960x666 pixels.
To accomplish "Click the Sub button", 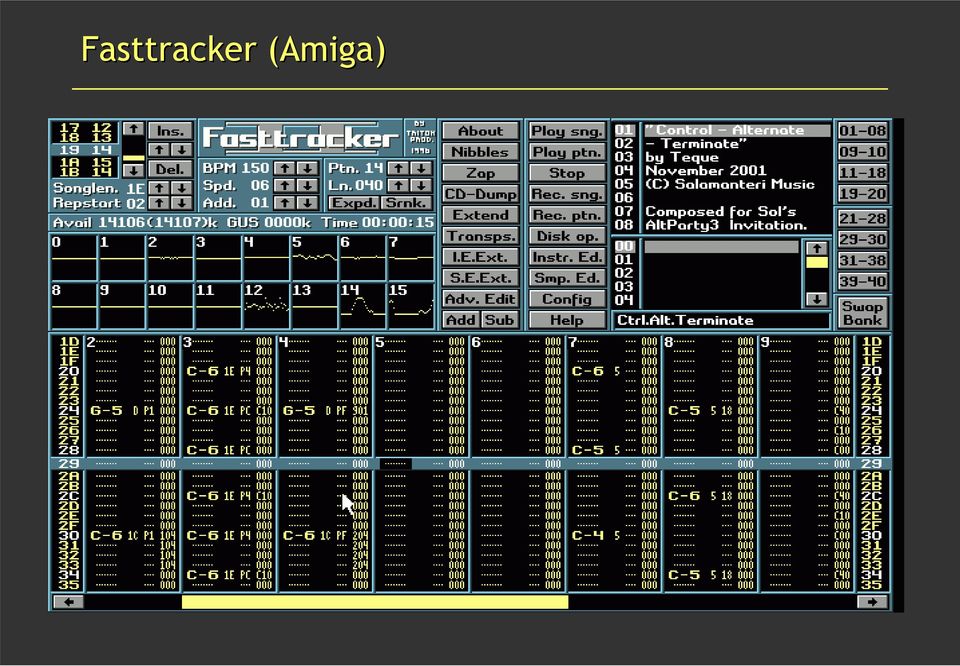I will point(500,320).
